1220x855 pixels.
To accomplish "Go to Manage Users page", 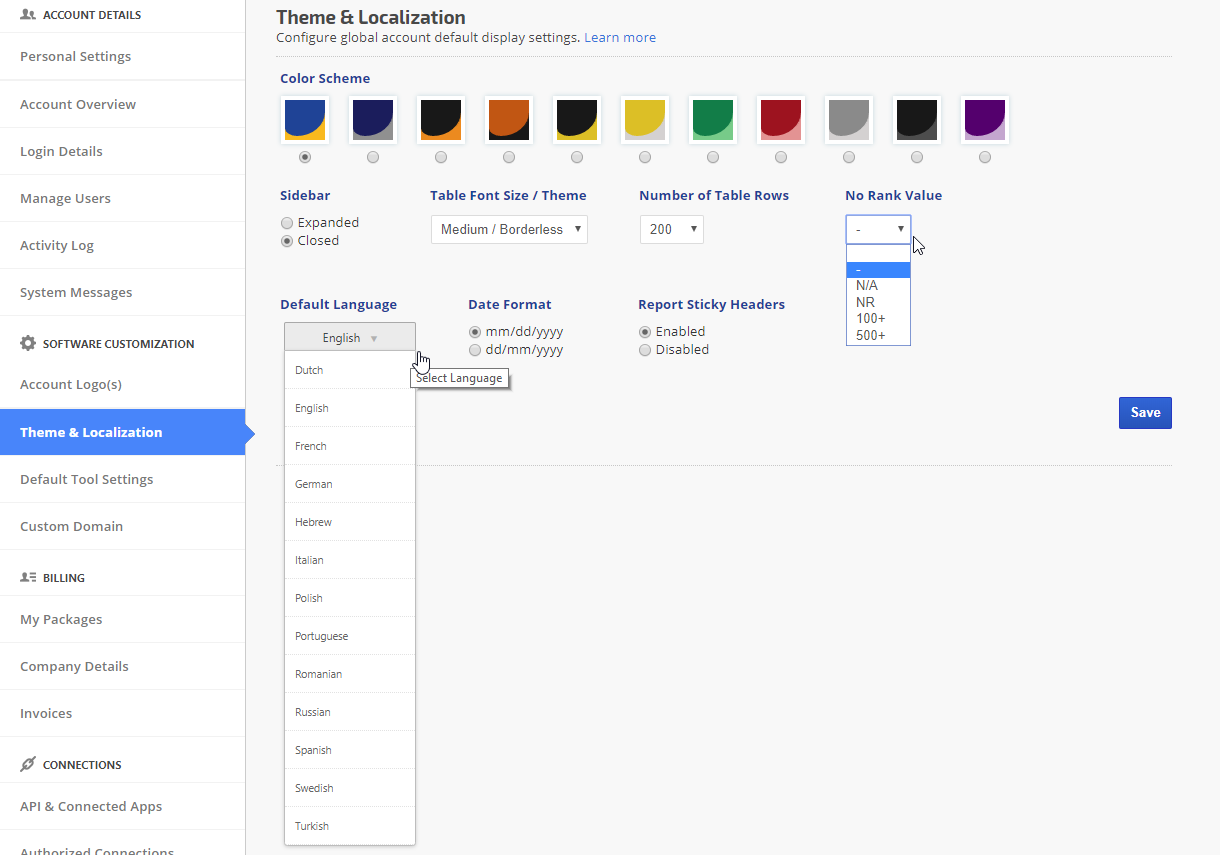I will pyautogui.click(x=66, y=198).
